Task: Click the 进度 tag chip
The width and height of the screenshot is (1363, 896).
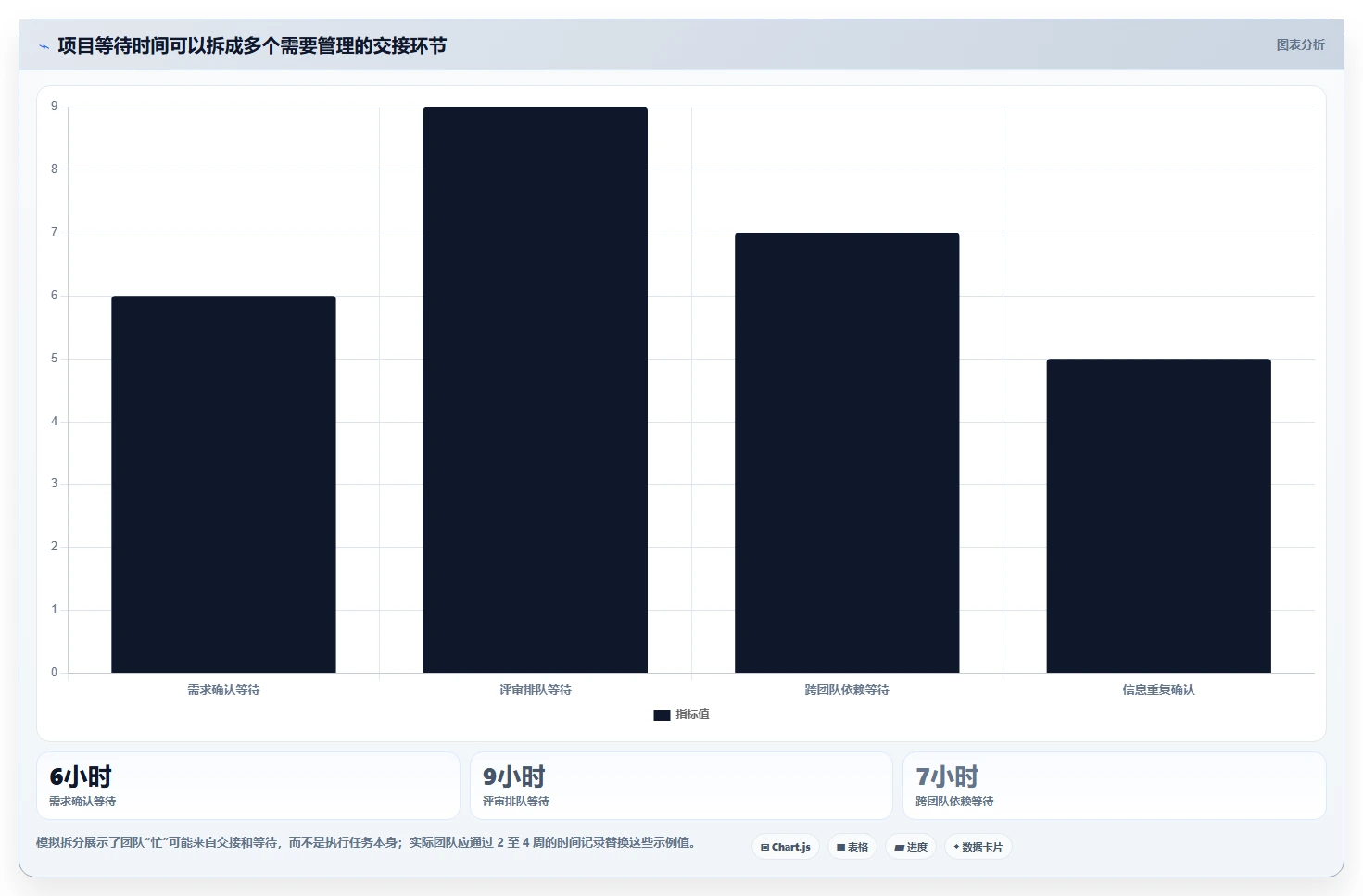Action: click(911, 847)
